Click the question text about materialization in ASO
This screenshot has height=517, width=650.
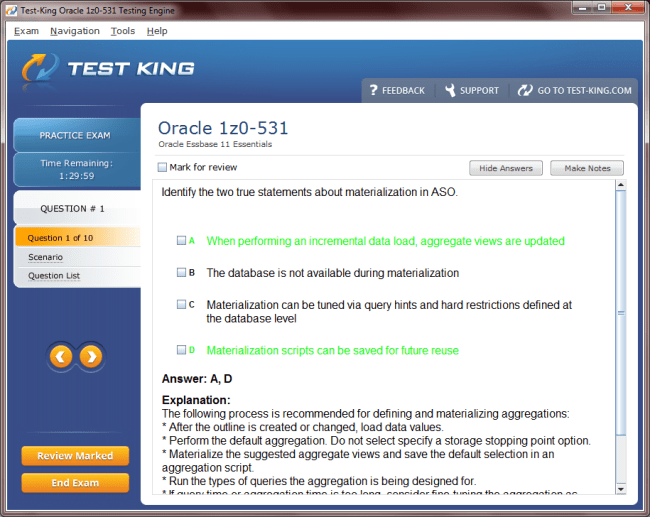309,192
